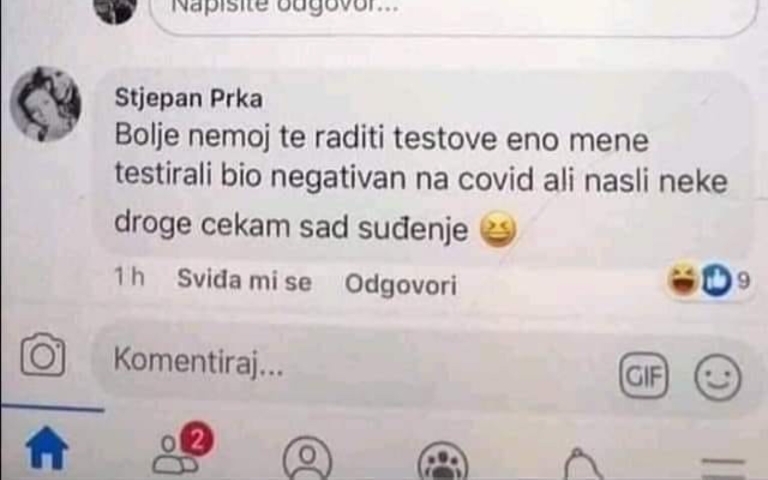Tap the 1 h comment timestamp
The width and height of the screenshot is (768, 480).
point(129,277)
